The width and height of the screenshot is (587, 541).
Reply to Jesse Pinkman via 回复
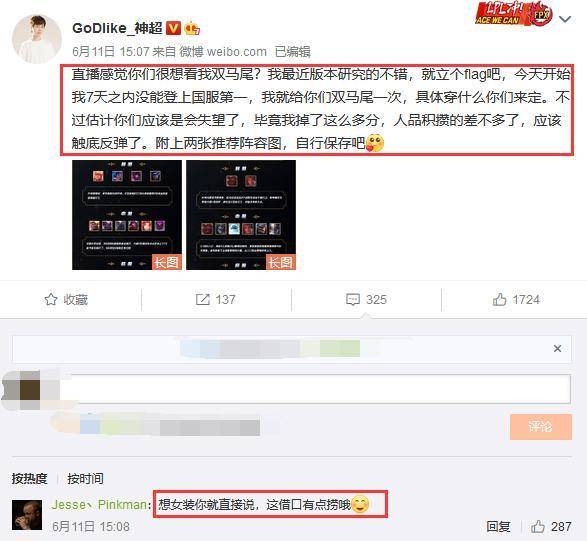tap(498, 526)
